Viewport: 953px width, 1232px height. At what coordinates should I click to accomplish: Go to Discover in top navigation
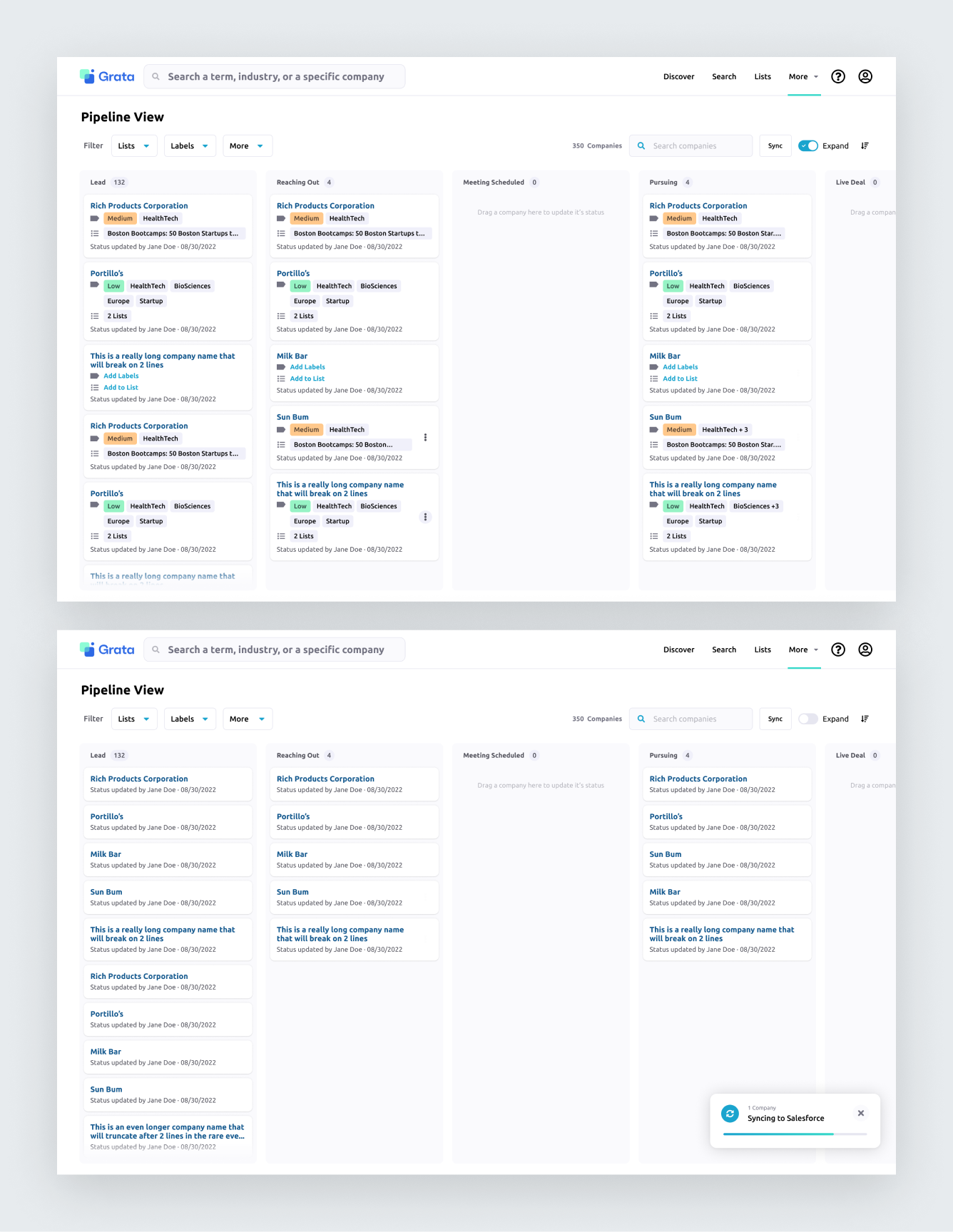[x=678, y=76]
